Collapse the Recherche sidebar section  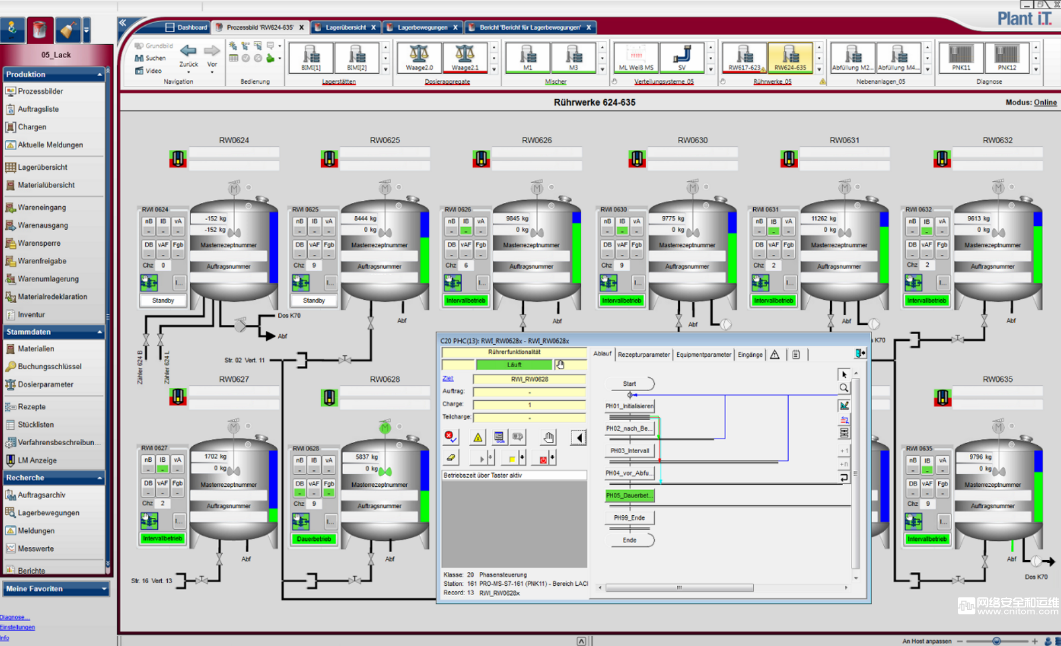[100, 478]
